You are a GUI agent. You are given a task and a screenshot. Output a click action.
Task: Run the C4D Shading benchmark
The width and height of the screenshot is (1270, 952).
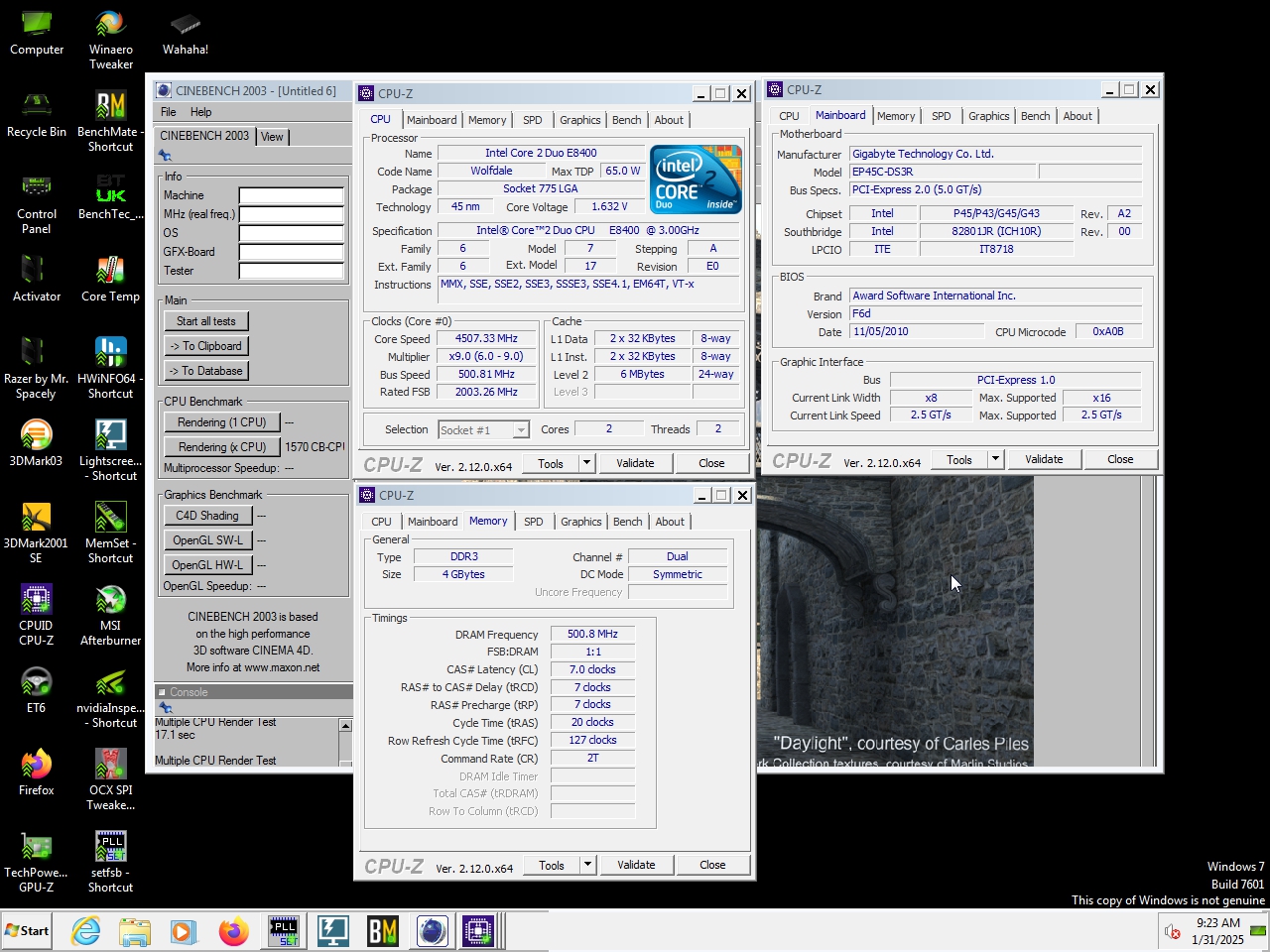[x=207, y=516]
